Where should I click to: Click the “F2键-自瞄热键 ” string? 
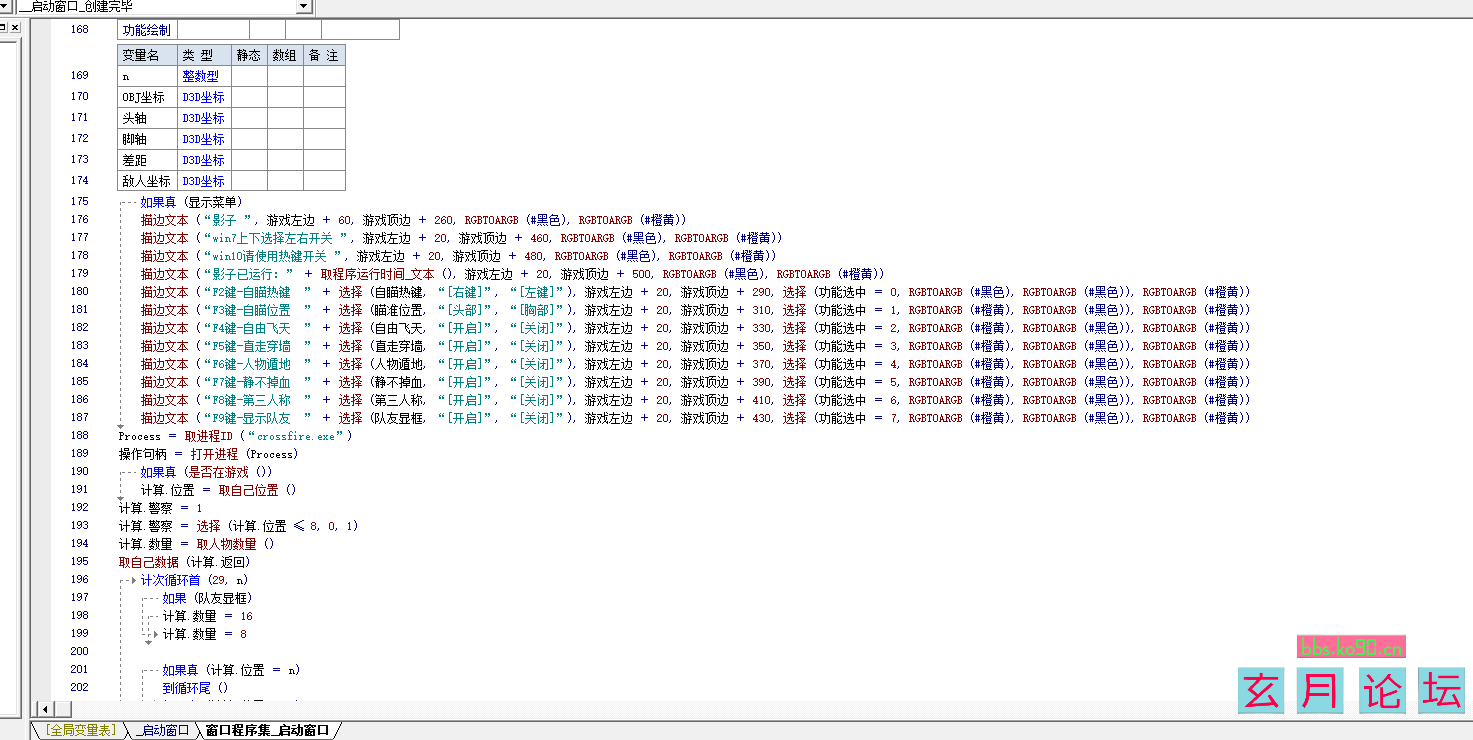[x=257, y=292]
